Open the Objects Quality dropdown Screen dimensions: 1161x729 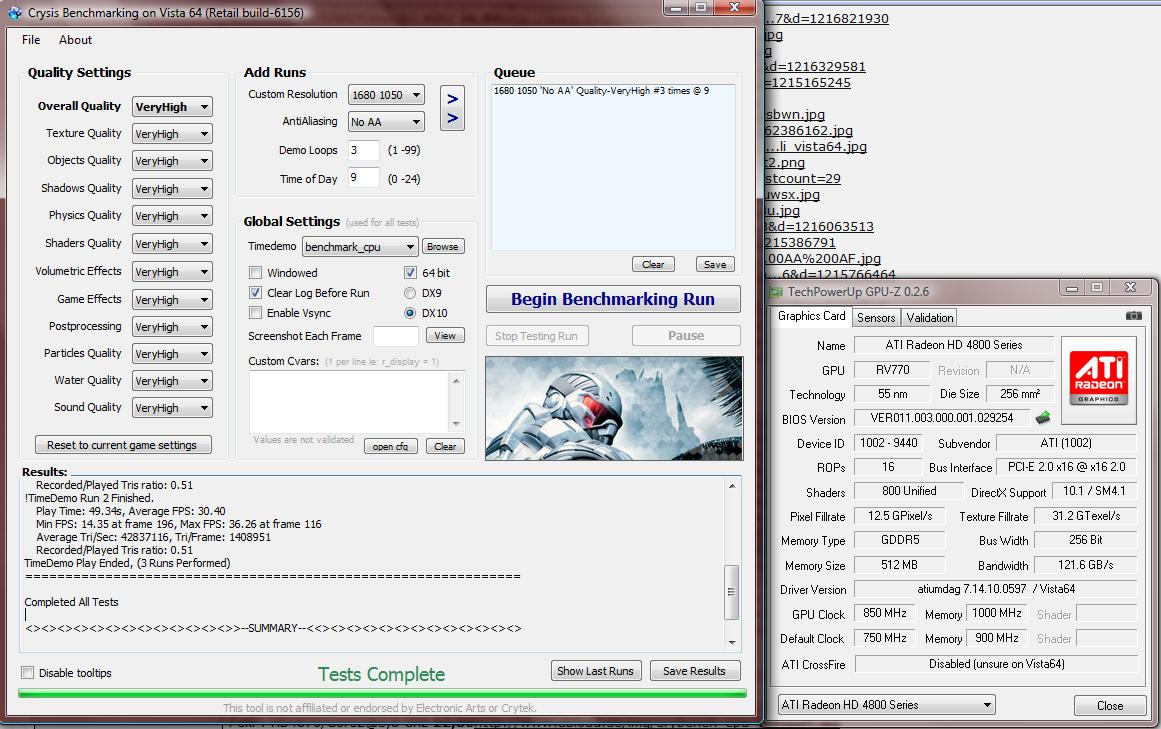tap(172, 161)
